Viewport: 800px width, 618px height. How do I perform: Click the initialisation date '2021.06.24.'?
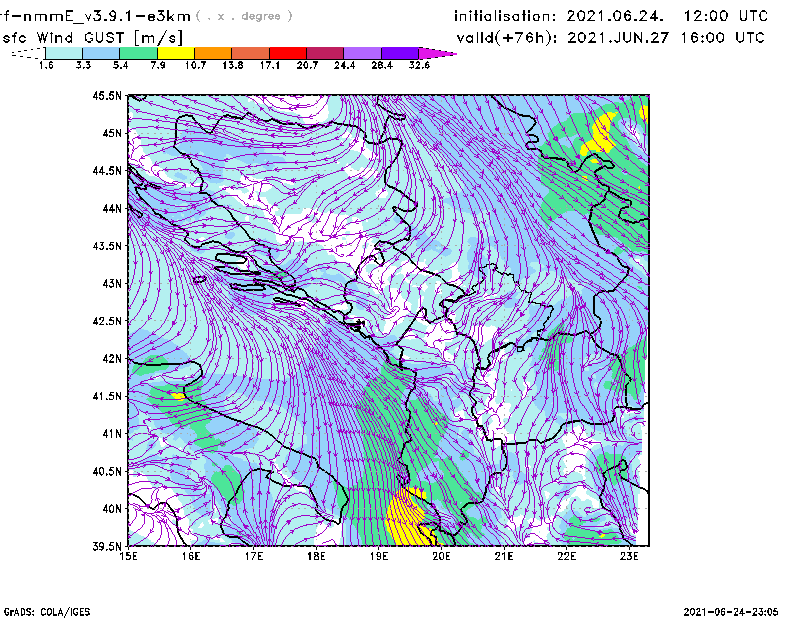coord(615,16)
